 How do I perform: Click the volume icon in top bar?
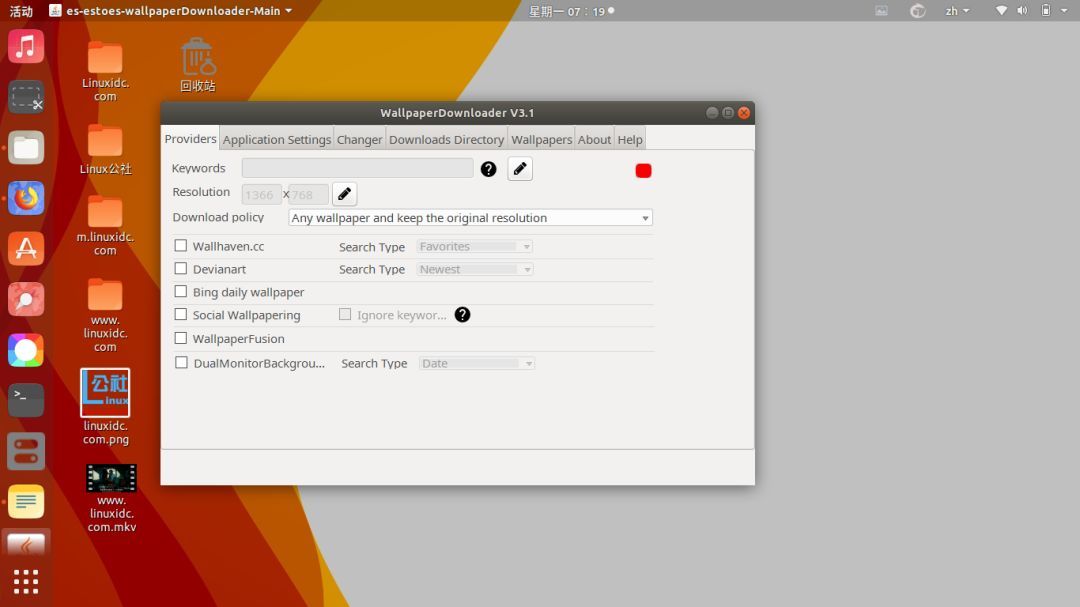pyautogui.click(x=1023, y=10)
